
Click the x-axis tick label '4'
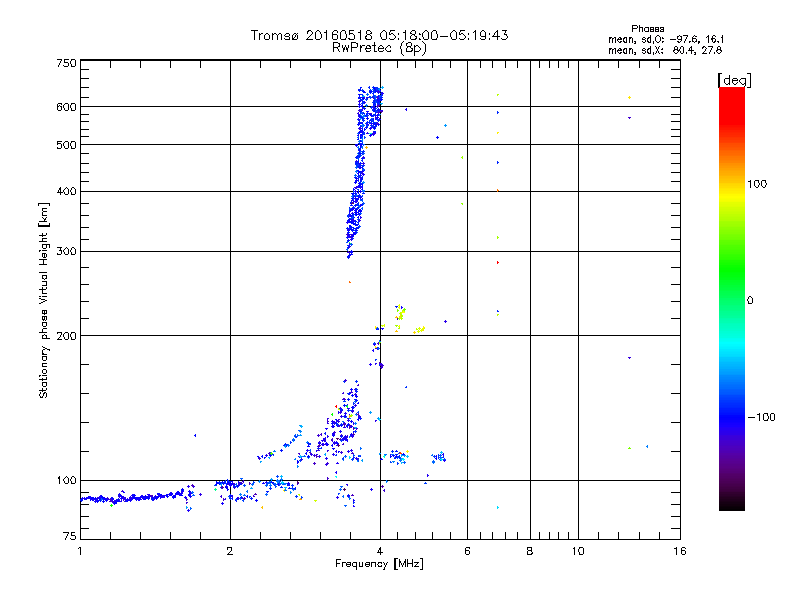coord(380,551)
